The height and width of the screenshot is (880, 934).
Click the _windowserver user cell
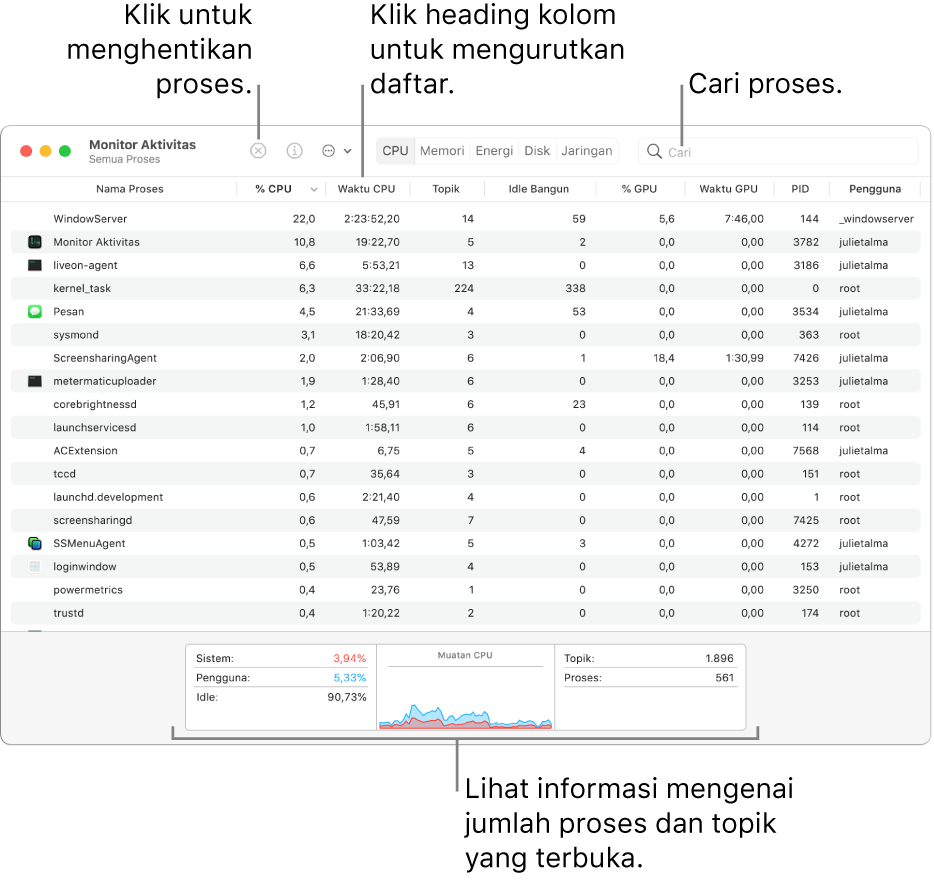876,219
